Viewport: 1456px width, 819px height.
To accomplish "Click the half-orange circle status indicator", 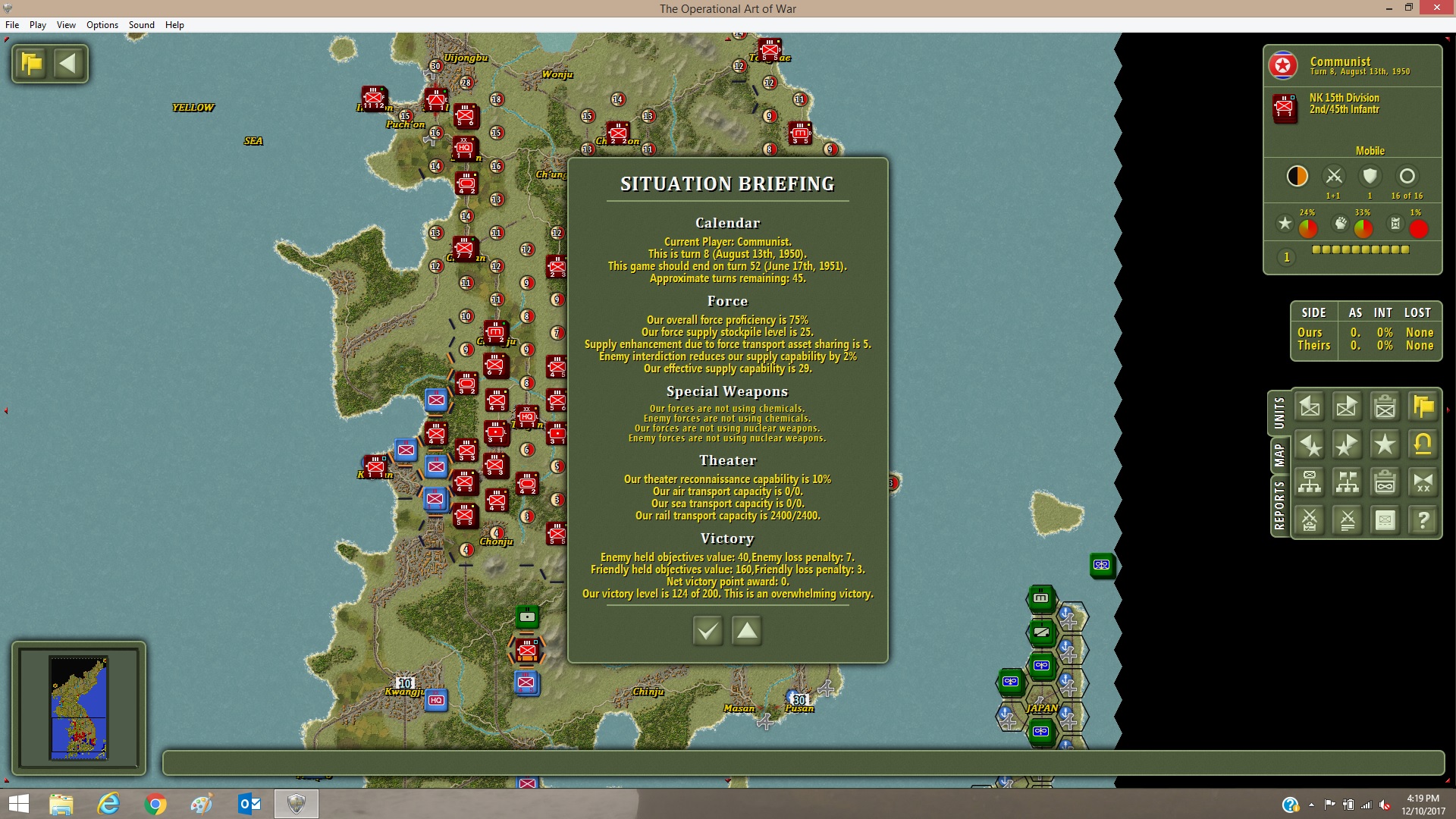I will point(1298,176).
